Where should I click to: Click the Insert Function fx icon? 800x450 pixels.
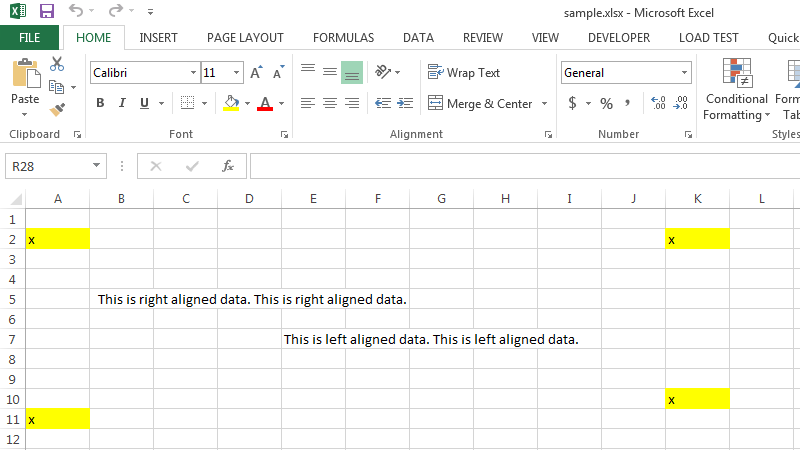[x=228, y=166]
